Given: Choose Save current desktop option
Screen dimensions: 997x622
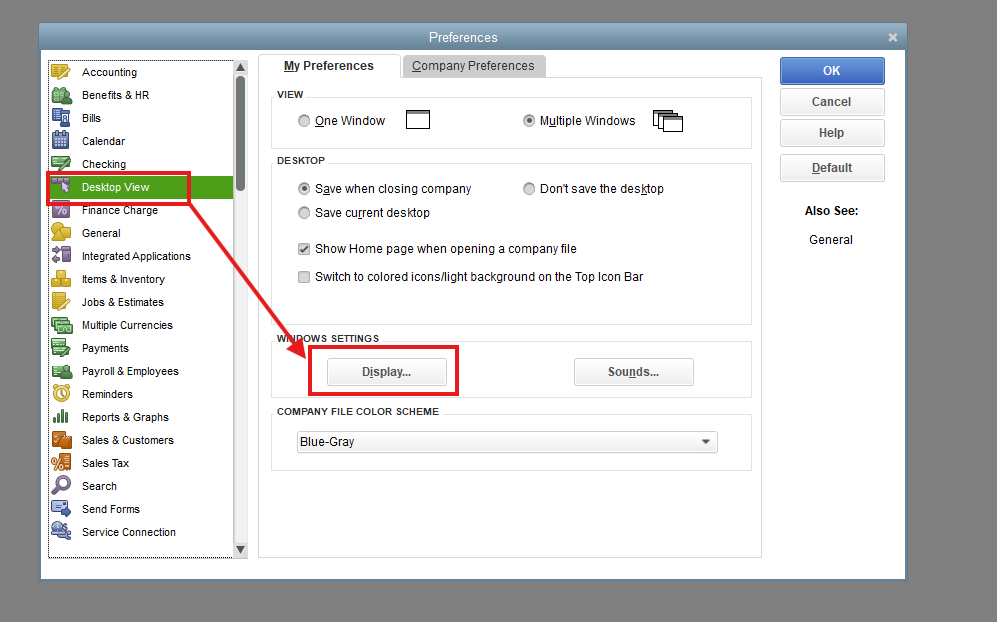Looking at the screenshot, I should pyautogui.click(x=304, y=213).
